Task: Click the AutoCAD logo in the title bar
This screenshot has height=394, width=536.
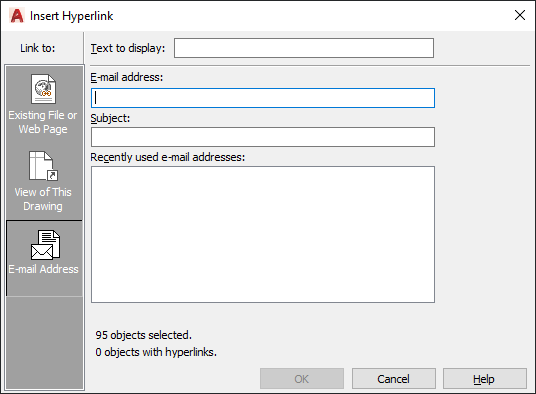Action: [x=17, y=16]
